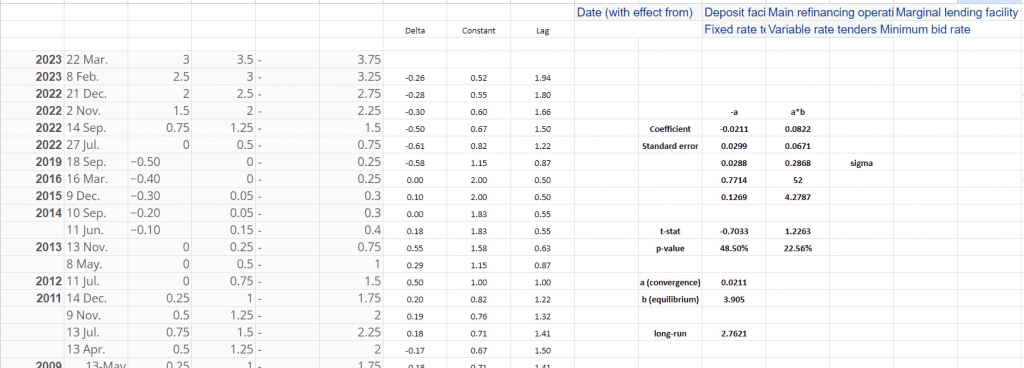Click the delta value 0.29
The image size is (1024, 368).
415,265
